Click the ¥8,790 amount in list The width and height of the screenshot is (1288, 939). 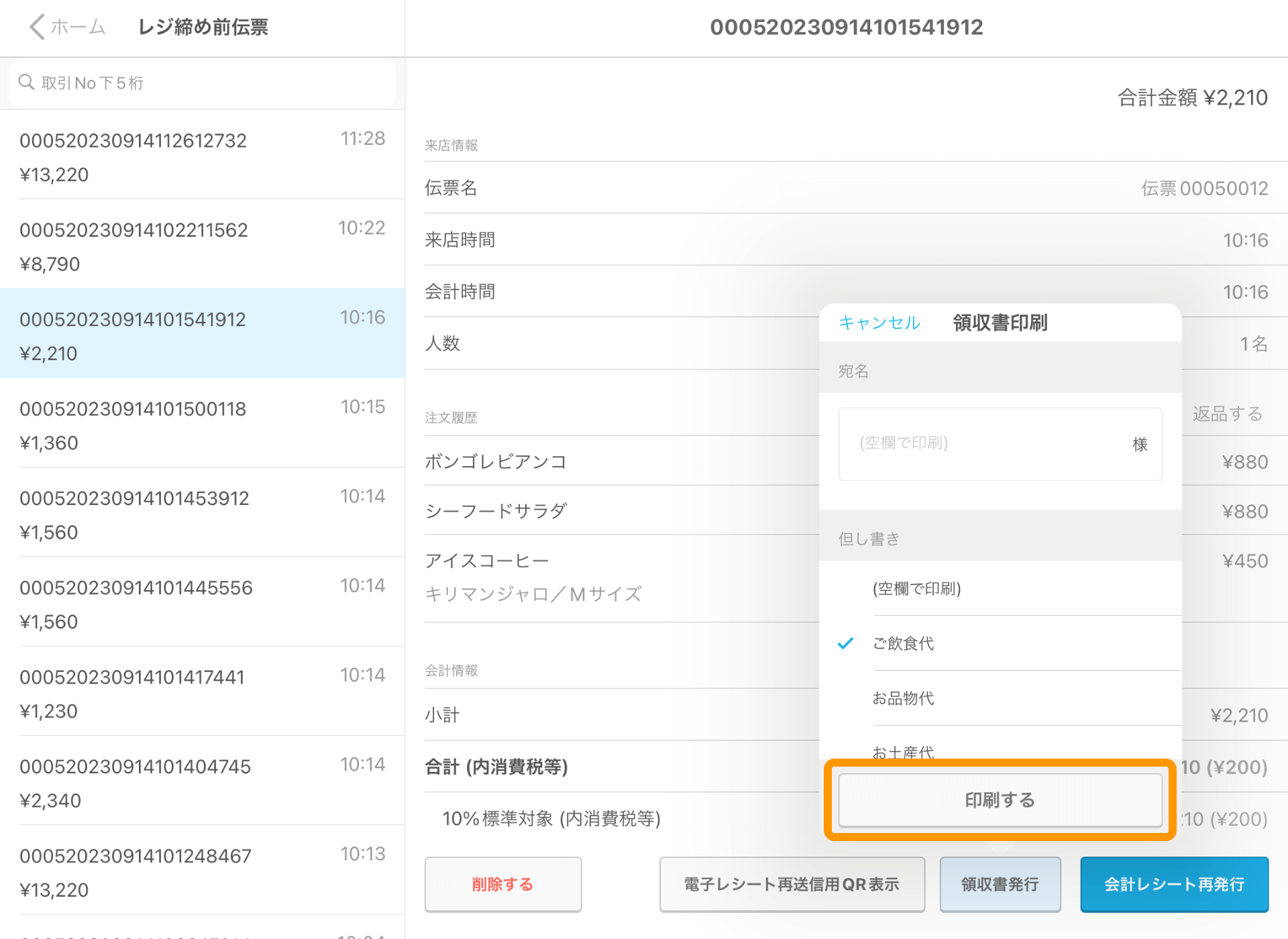pyautogui.click(x=50, y=264)
